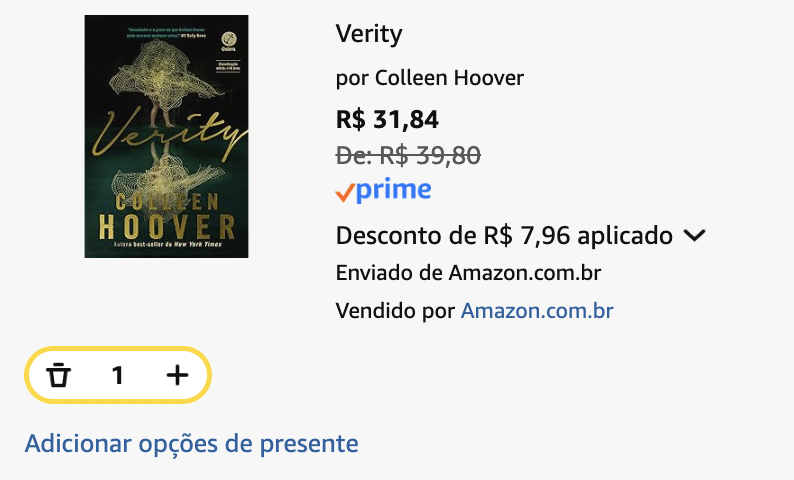Click the Vendido por label
The width and height of the screenshot is (794, 480).
pos(395,310)
